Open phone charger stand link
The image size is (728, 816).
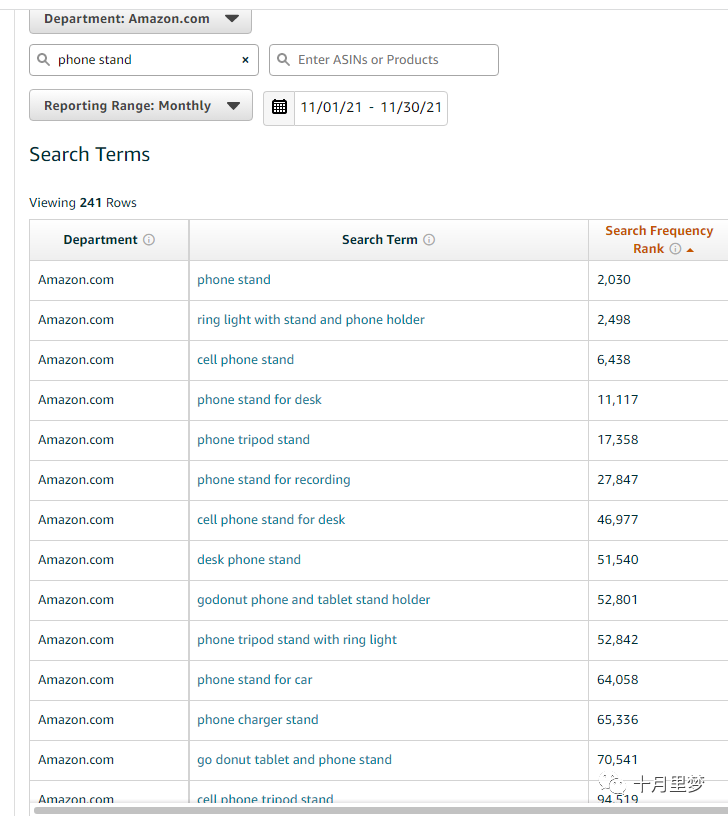point(258,720)
